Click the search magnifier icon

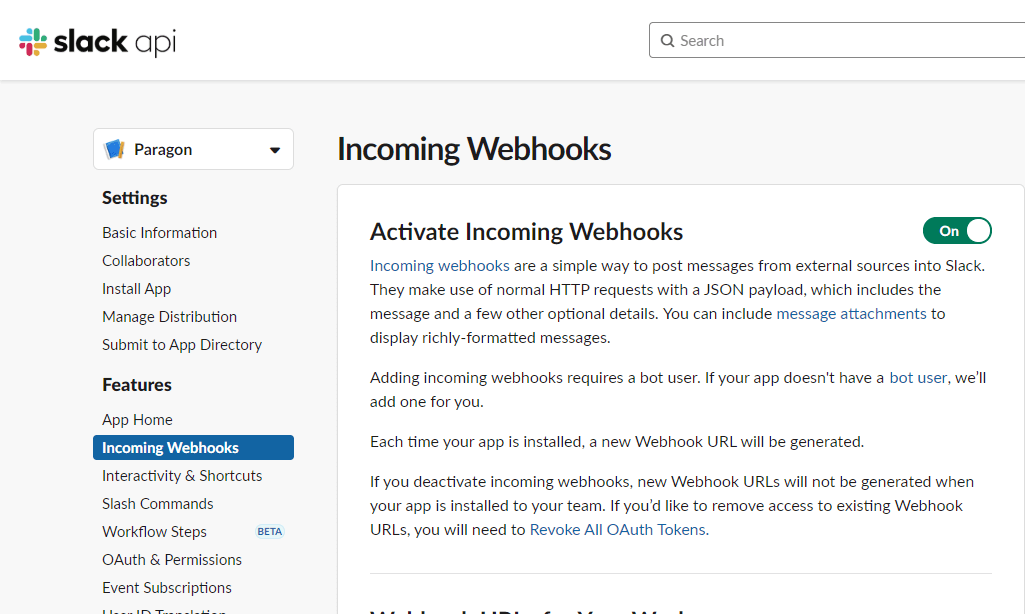667,41
